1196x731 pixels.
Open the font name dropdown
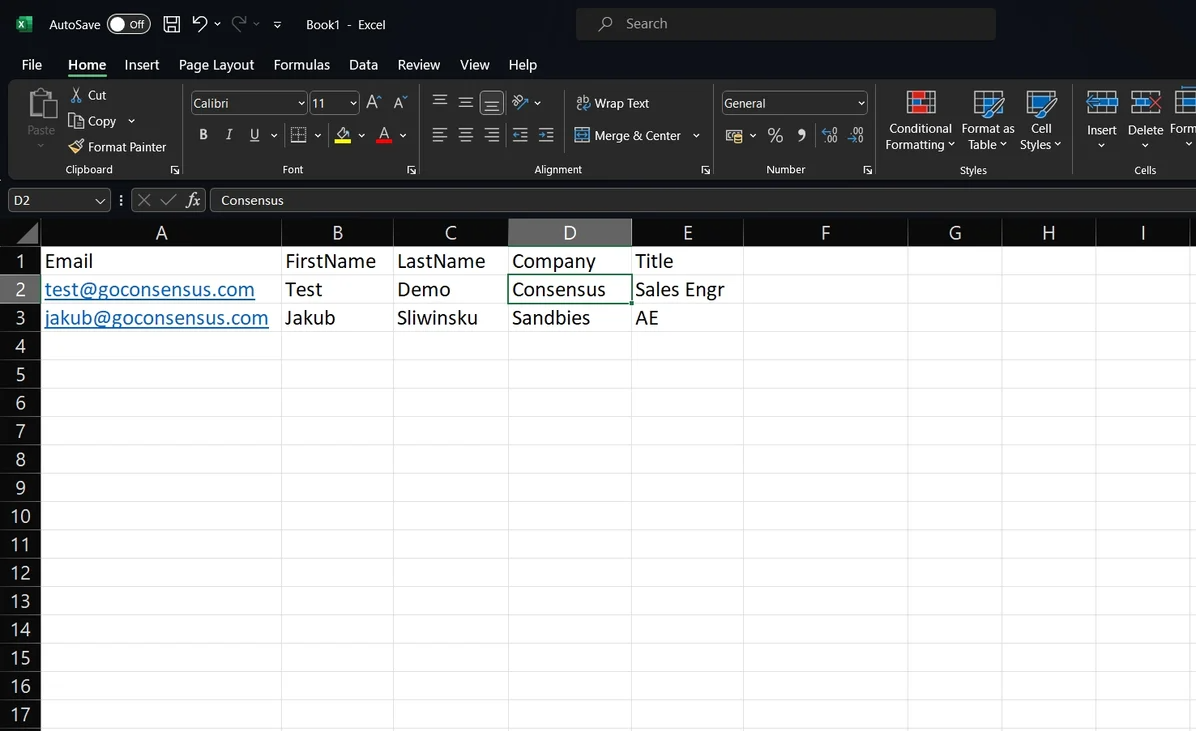pyautogui.click(x=301, y=103)
